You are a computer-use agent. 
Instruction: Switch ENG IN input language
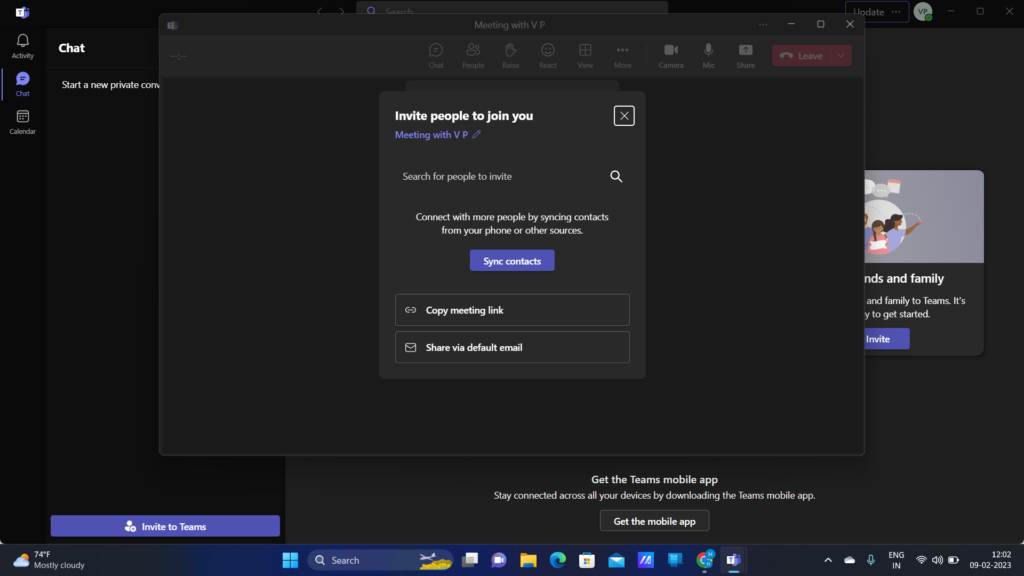(897, 560)
